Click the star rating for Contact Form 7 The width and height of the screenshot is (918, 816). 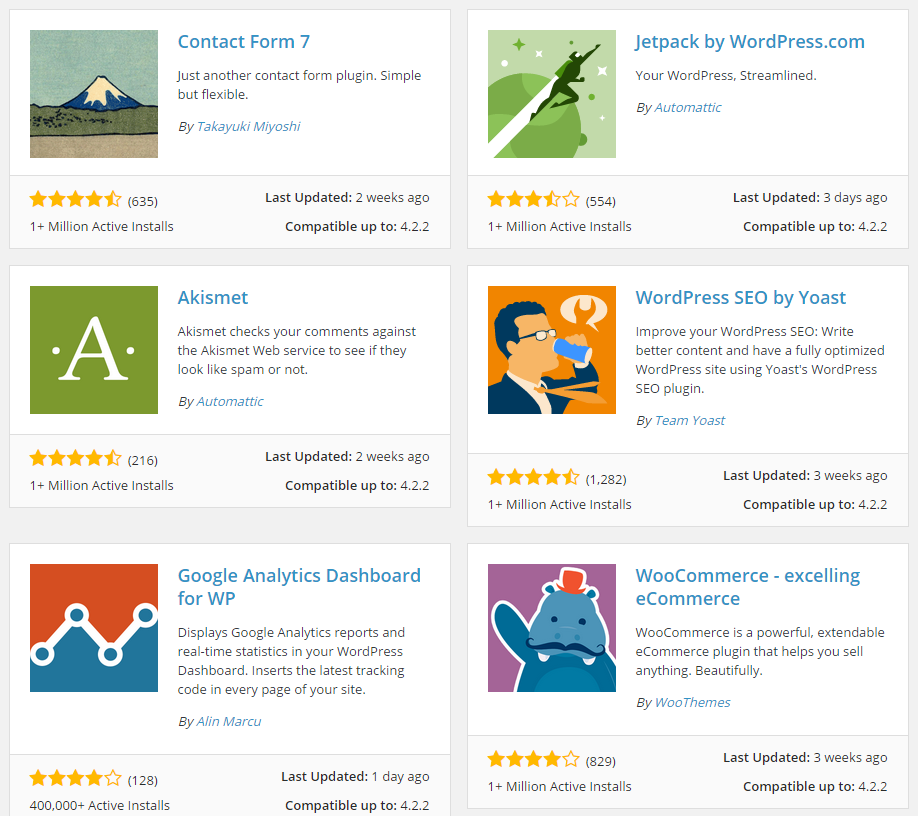76,200
